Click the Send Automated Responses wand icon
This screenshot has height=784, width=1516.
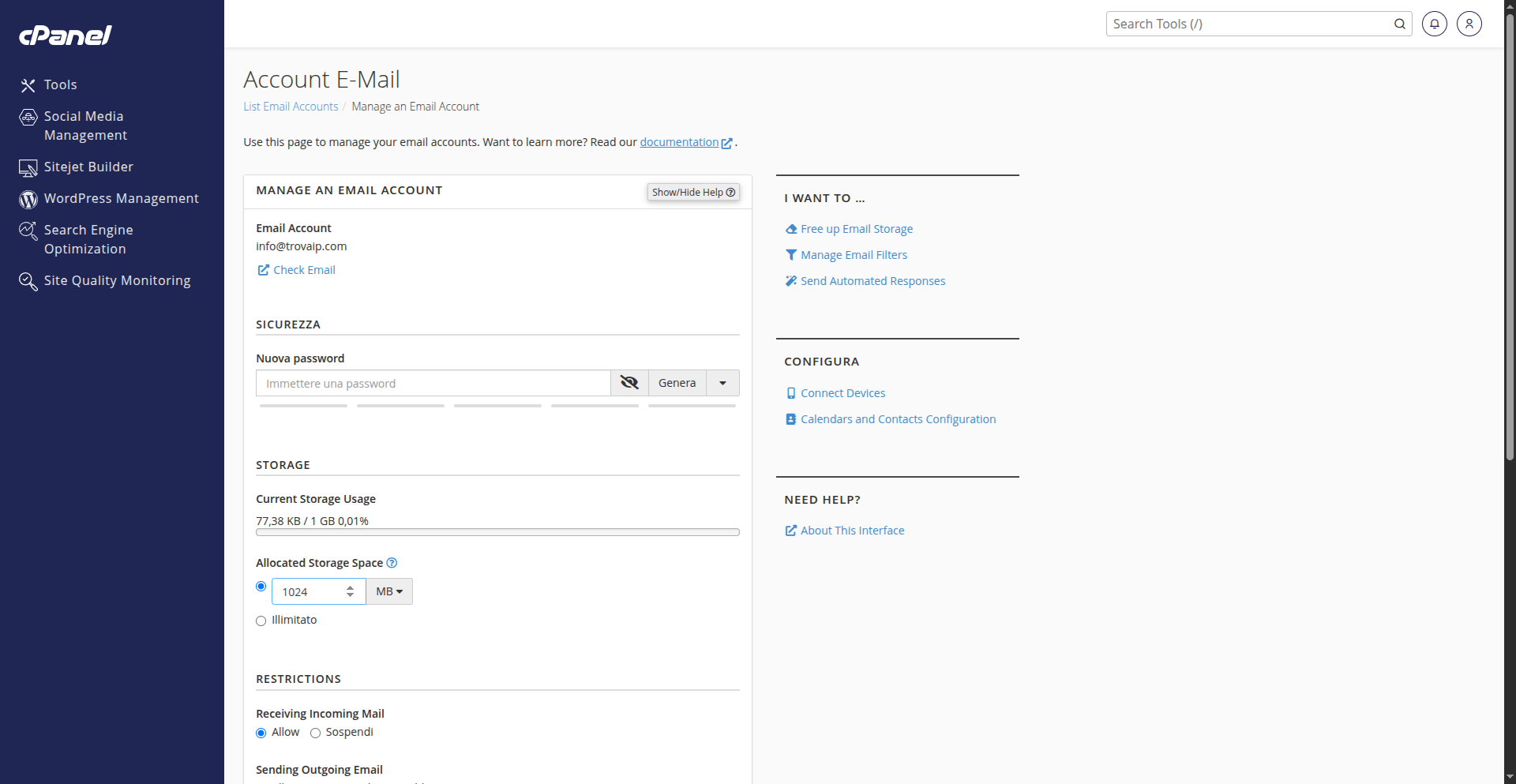[791, 281]
